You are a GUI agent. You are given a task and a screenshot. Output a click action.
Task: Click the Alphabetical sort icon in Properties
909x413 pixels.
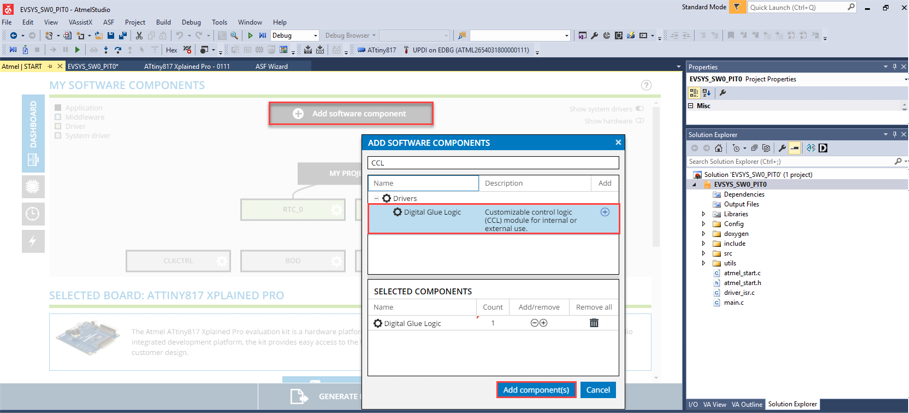click(x=707, y=93)
